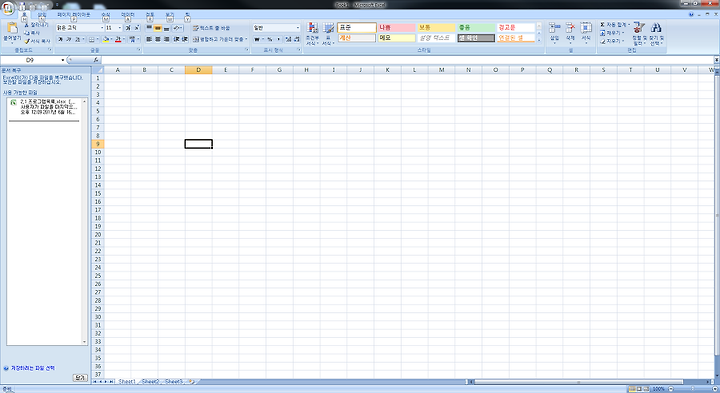Open the Name Box dropdown arrow
The width and height of the screenshot is (720, 393).
63,60
